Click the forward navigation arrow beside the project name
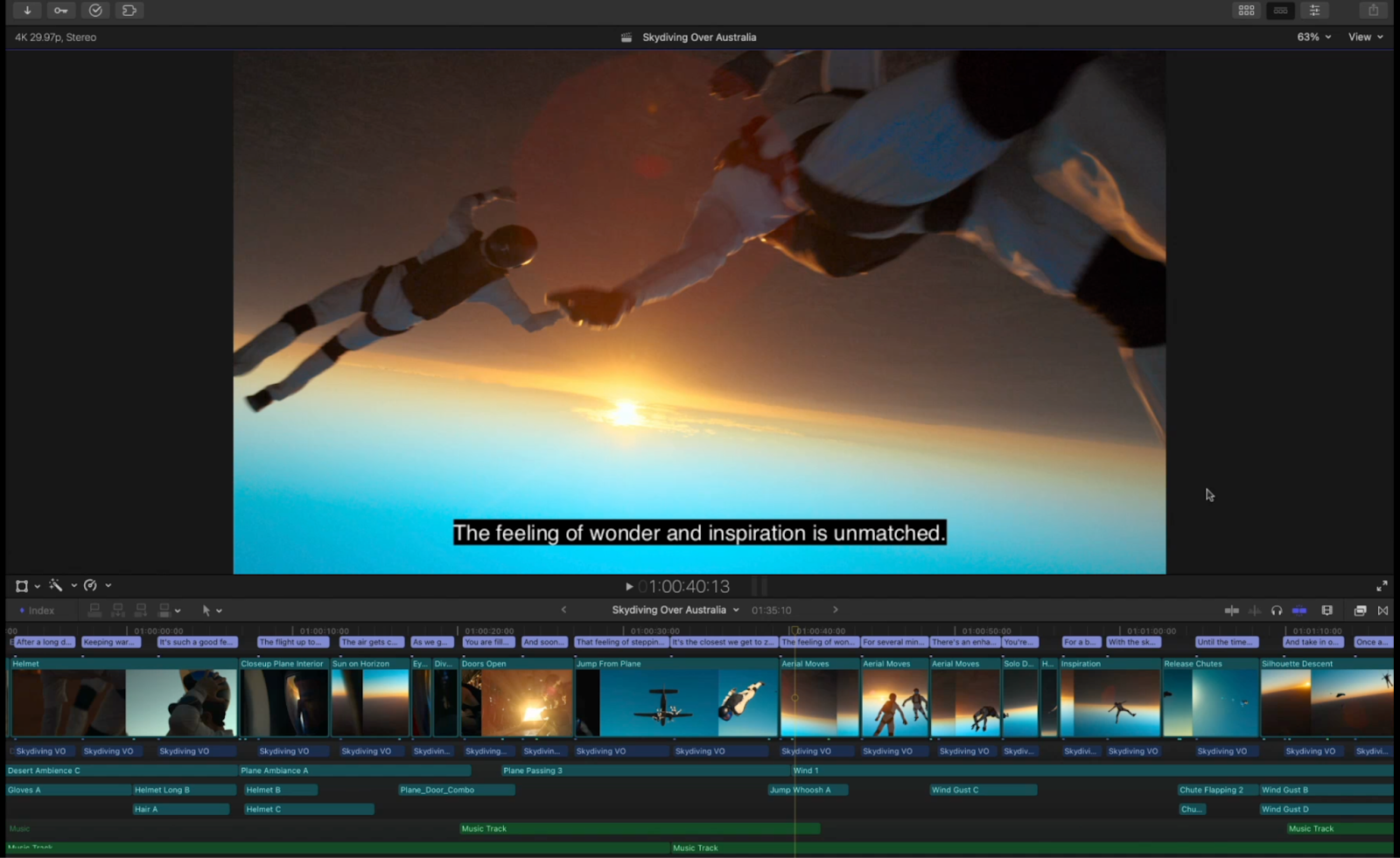This screenshot has height=858, width=1400. tap(836, 609)
